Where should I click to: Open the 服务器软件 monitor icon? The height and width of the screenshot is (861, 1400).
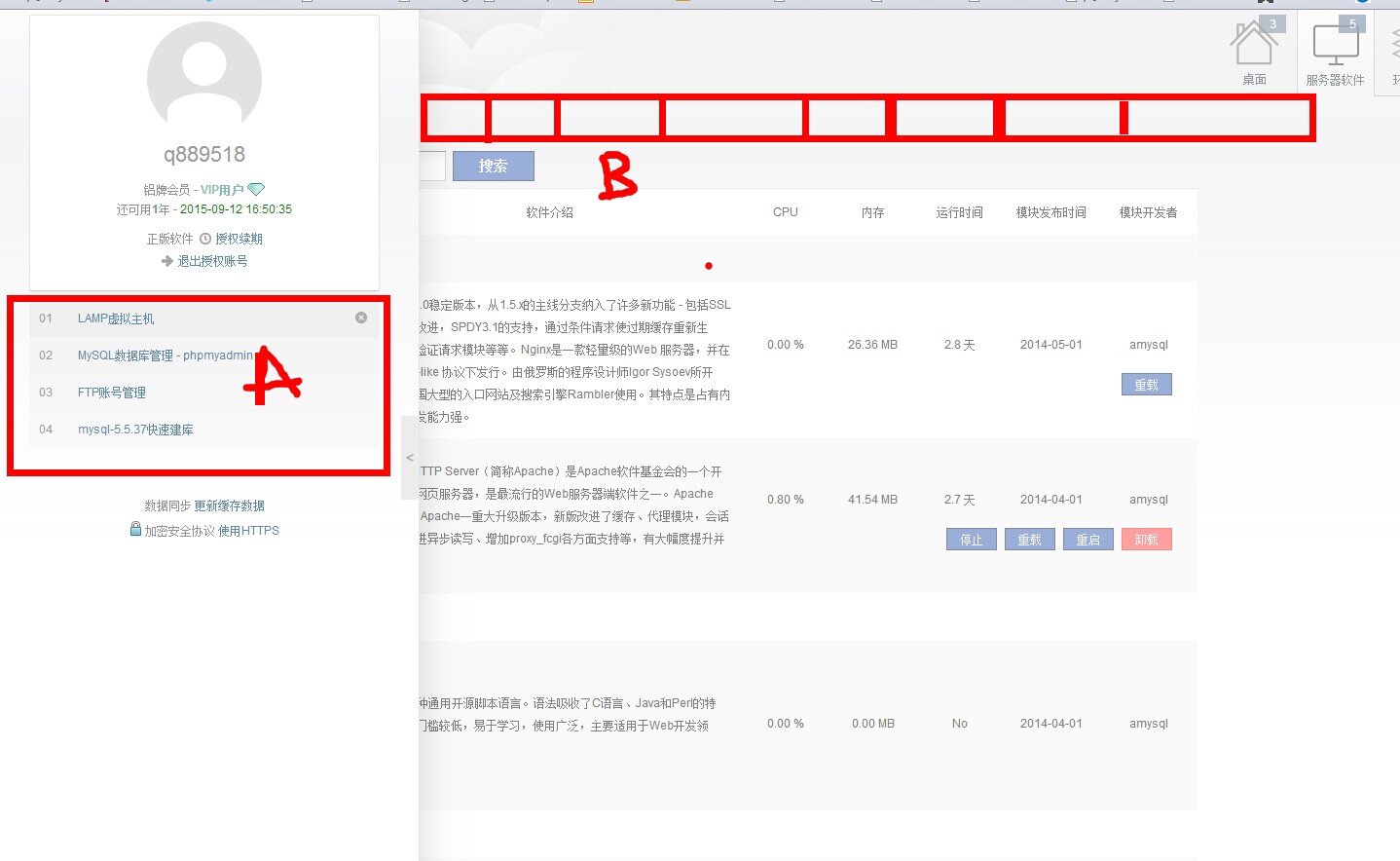(1335, 45)
